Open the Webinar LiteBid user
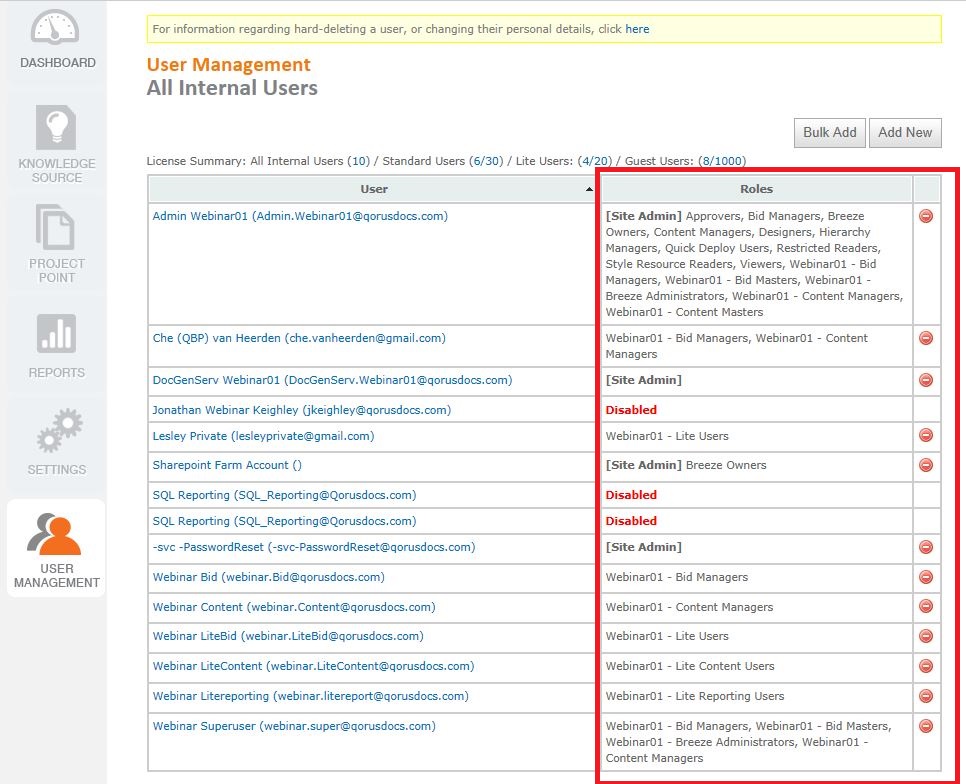The height and width of the screenshot is (784, 966). point(288,636)
